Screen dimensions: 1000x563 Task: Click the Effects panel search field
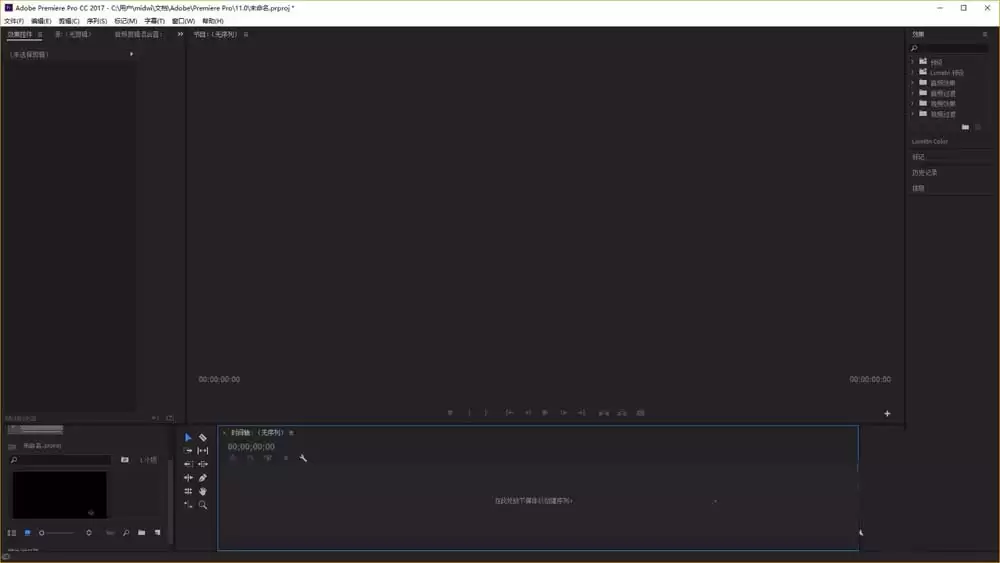[949, 48]
